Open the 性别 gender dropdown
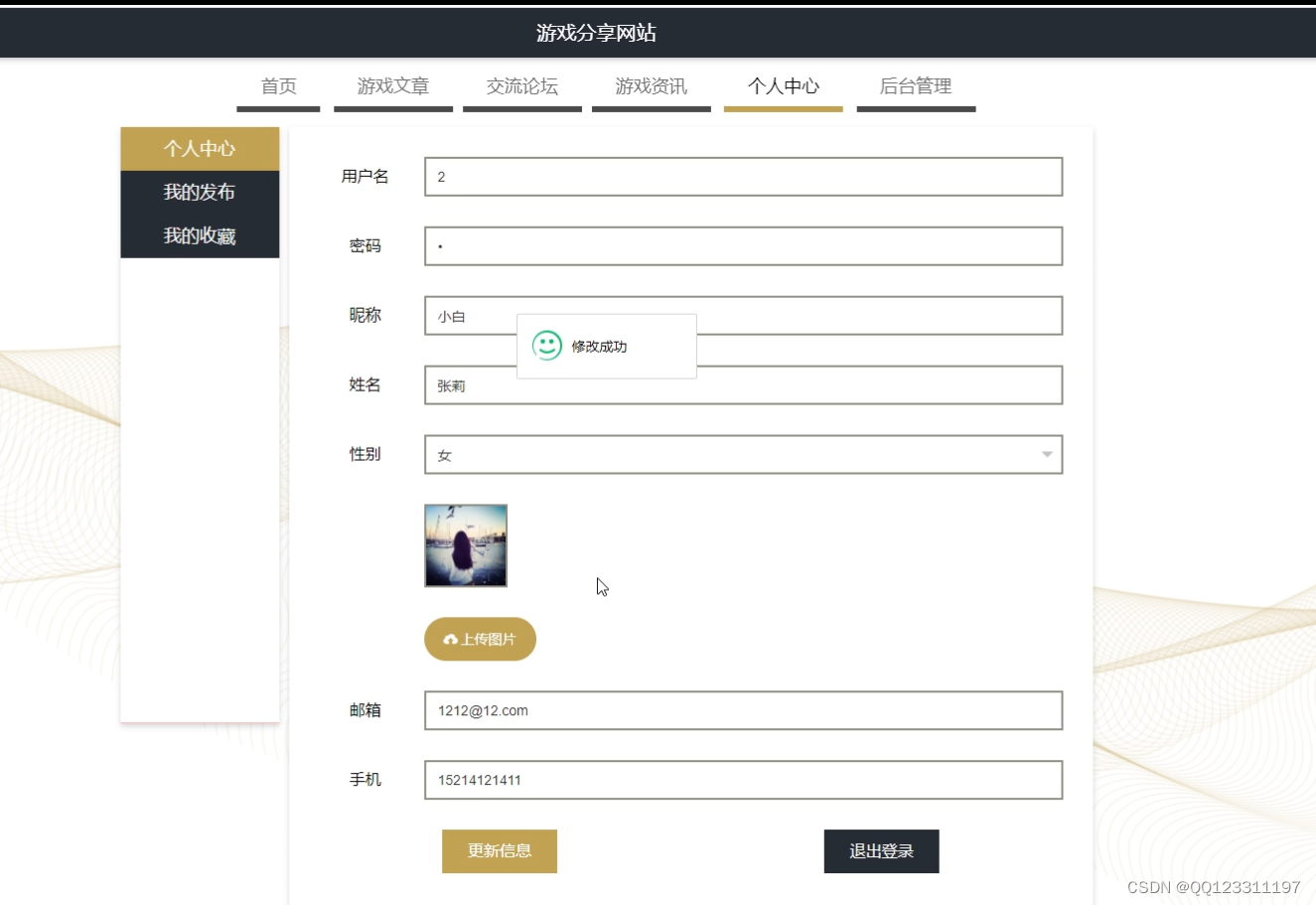The width and height of the screenshot is (1316, 905). click(742, 454)
